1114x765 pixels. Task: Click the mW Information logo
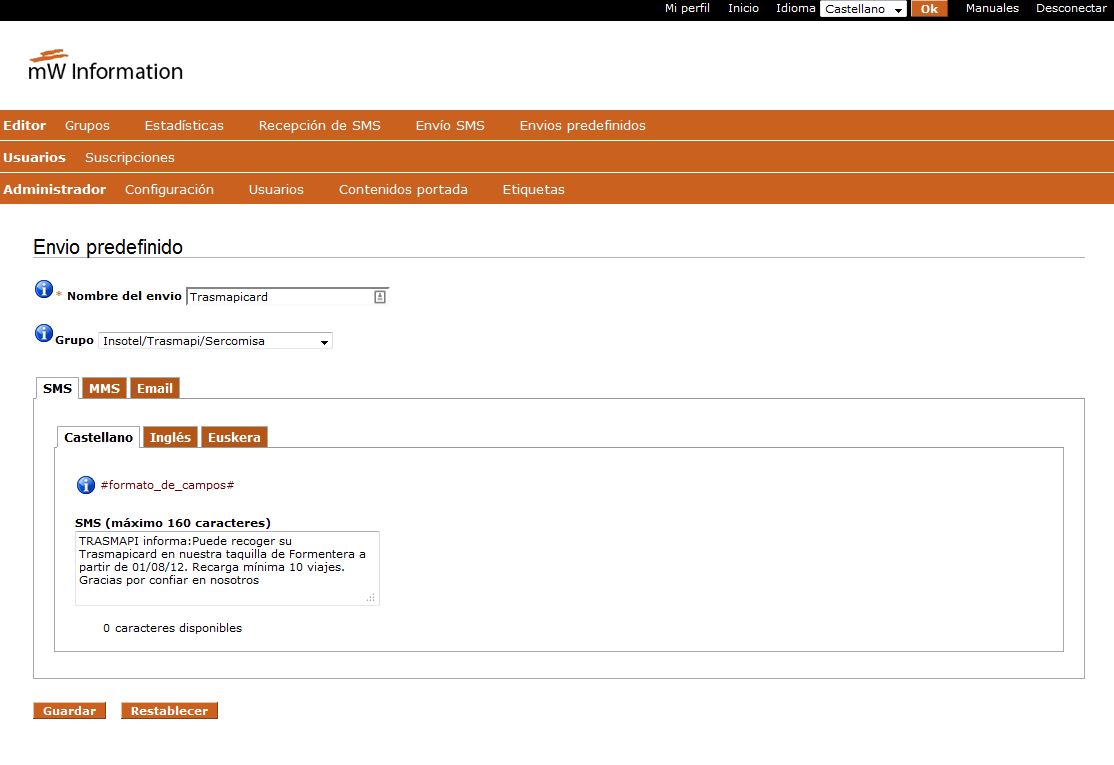pos(106,65)
